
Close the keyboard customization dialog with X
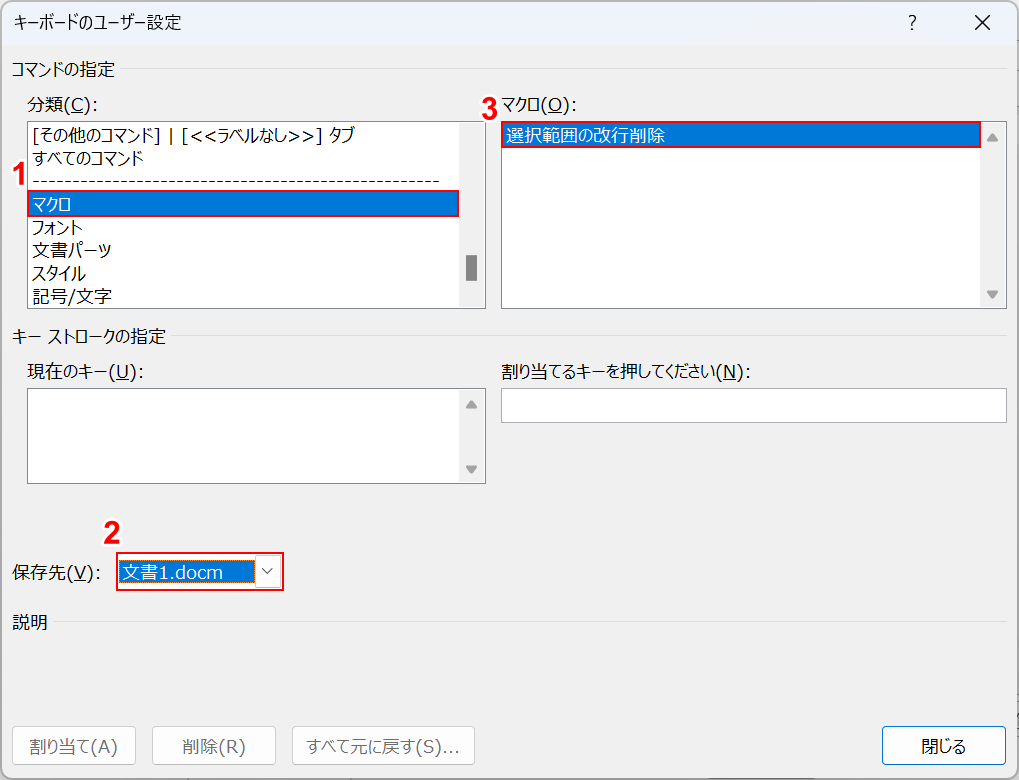coord(982,23)
